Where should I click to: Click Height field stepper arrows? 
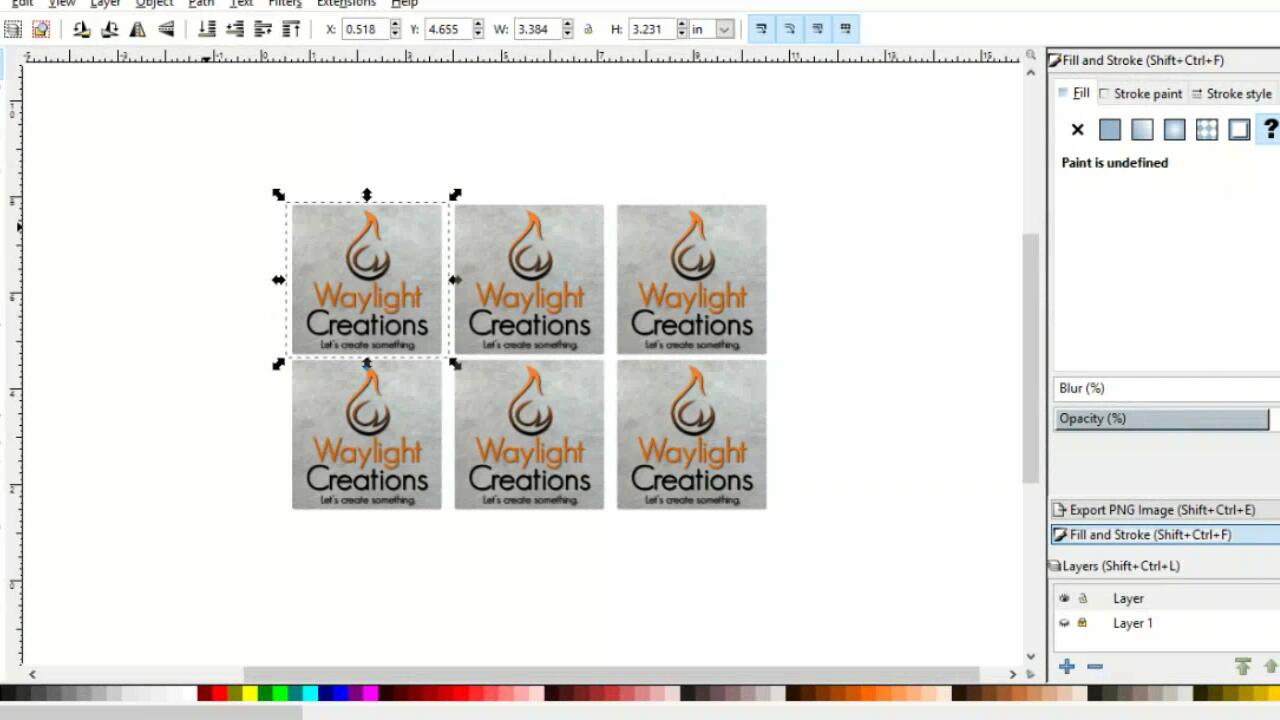682,29
